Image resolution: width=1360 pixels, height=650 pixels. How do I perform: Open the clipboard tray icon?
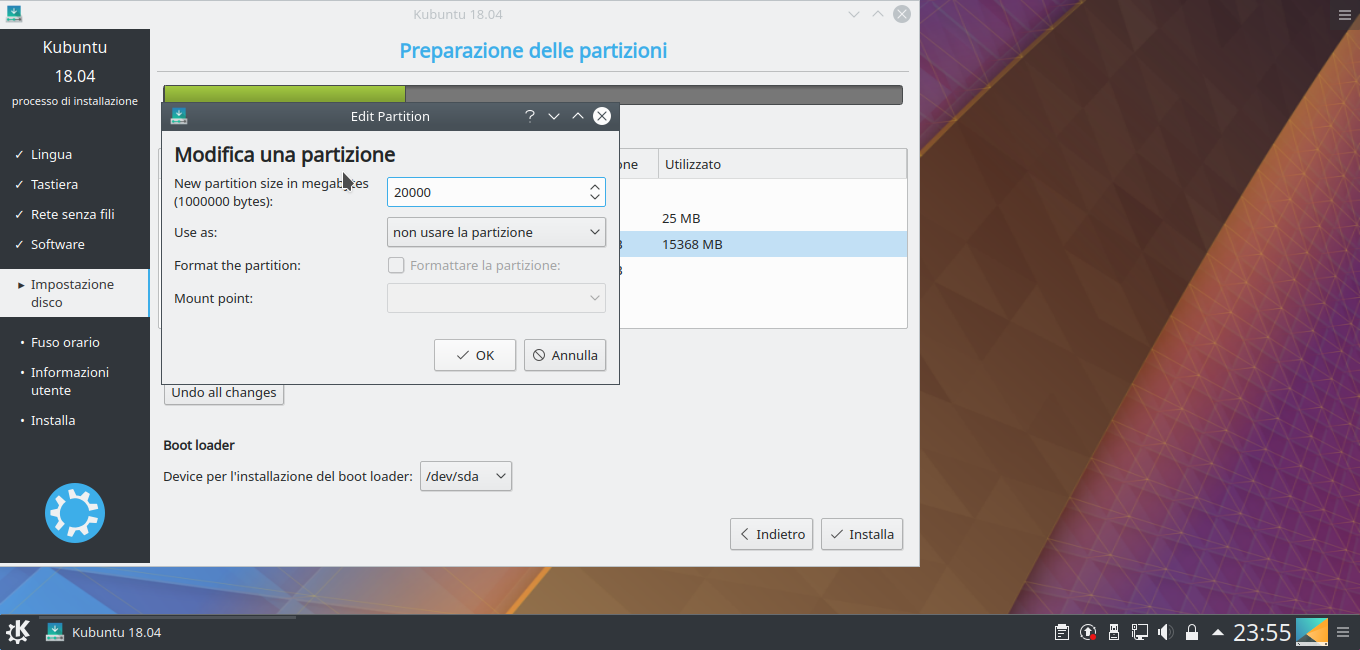tap(1062, 632)
